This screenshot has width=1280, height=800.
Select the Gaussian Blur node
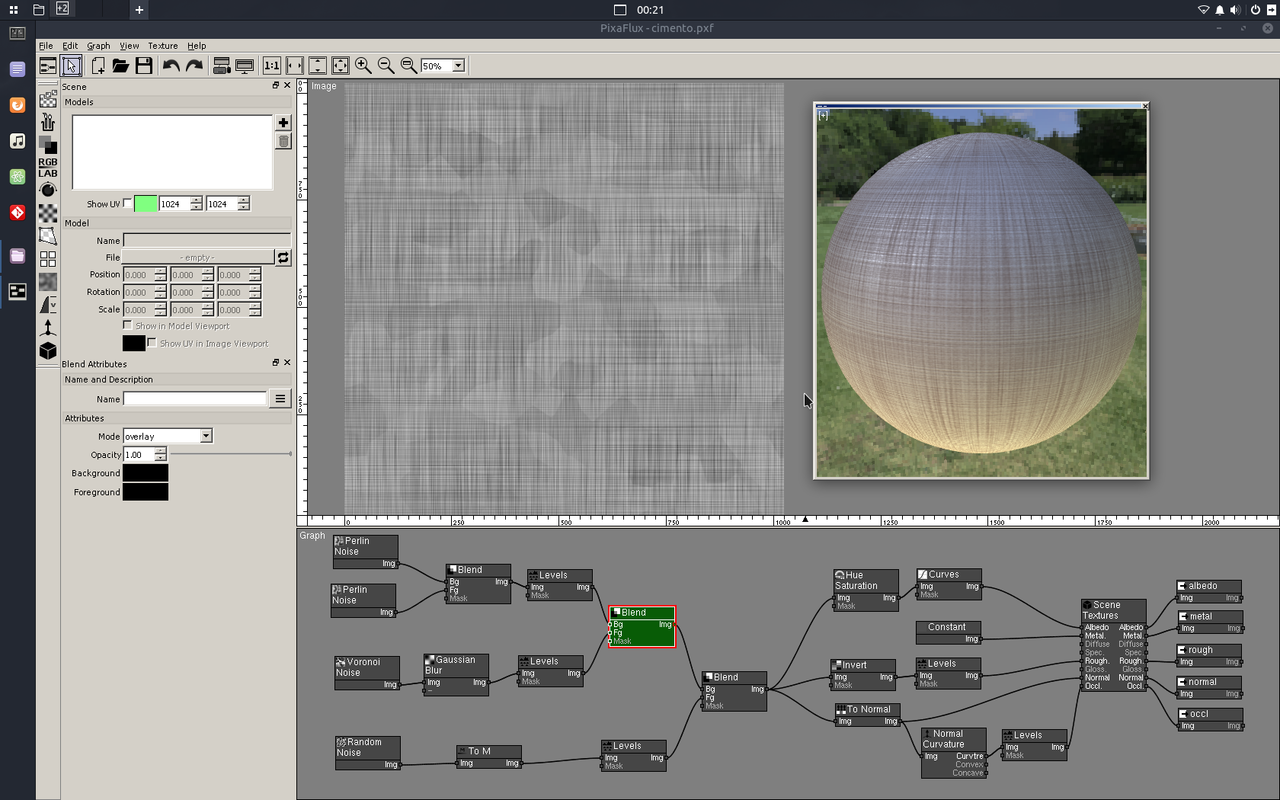(x=456, y=675)
